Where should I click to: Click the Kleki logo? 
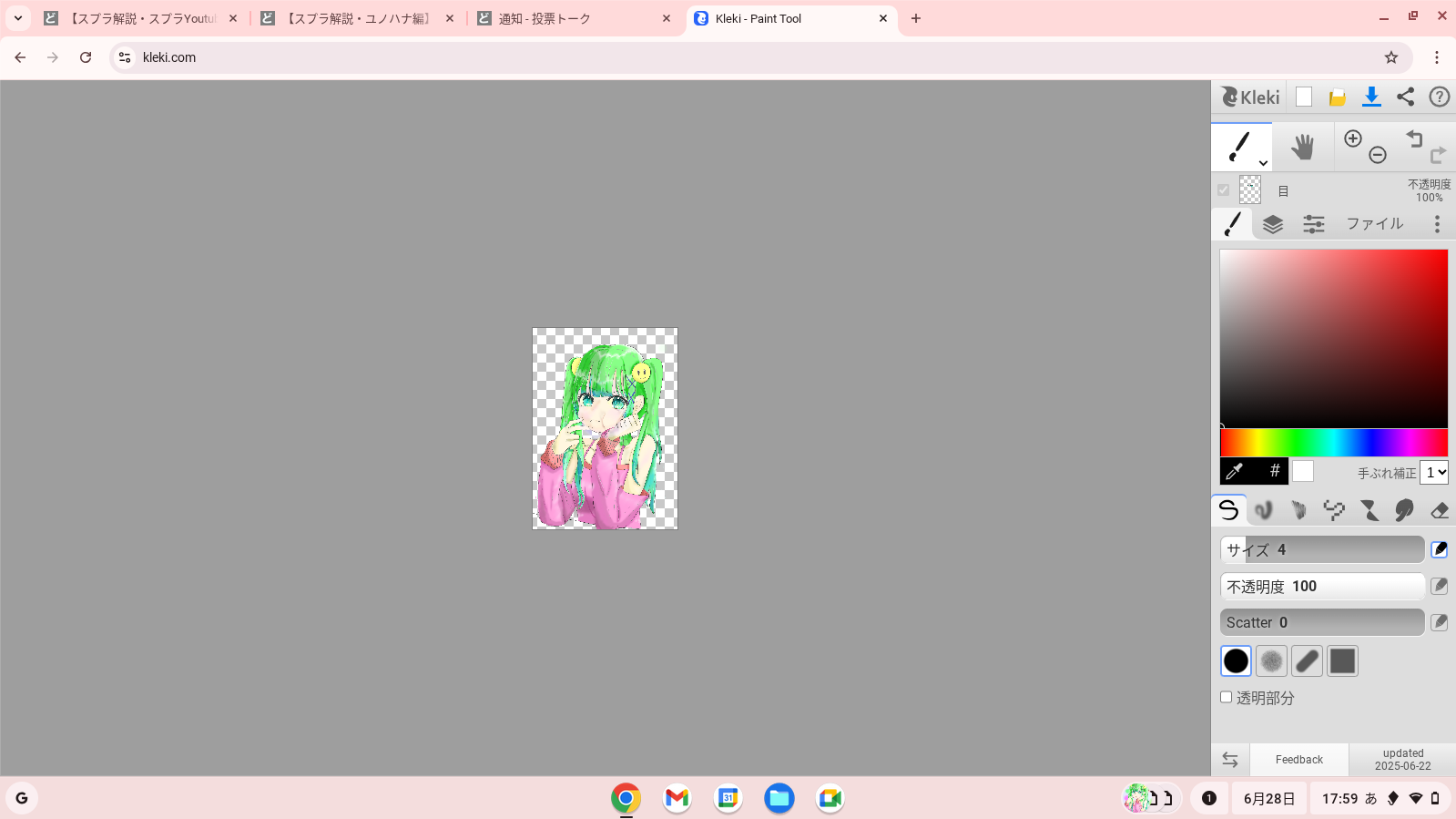pos(1249,97)
